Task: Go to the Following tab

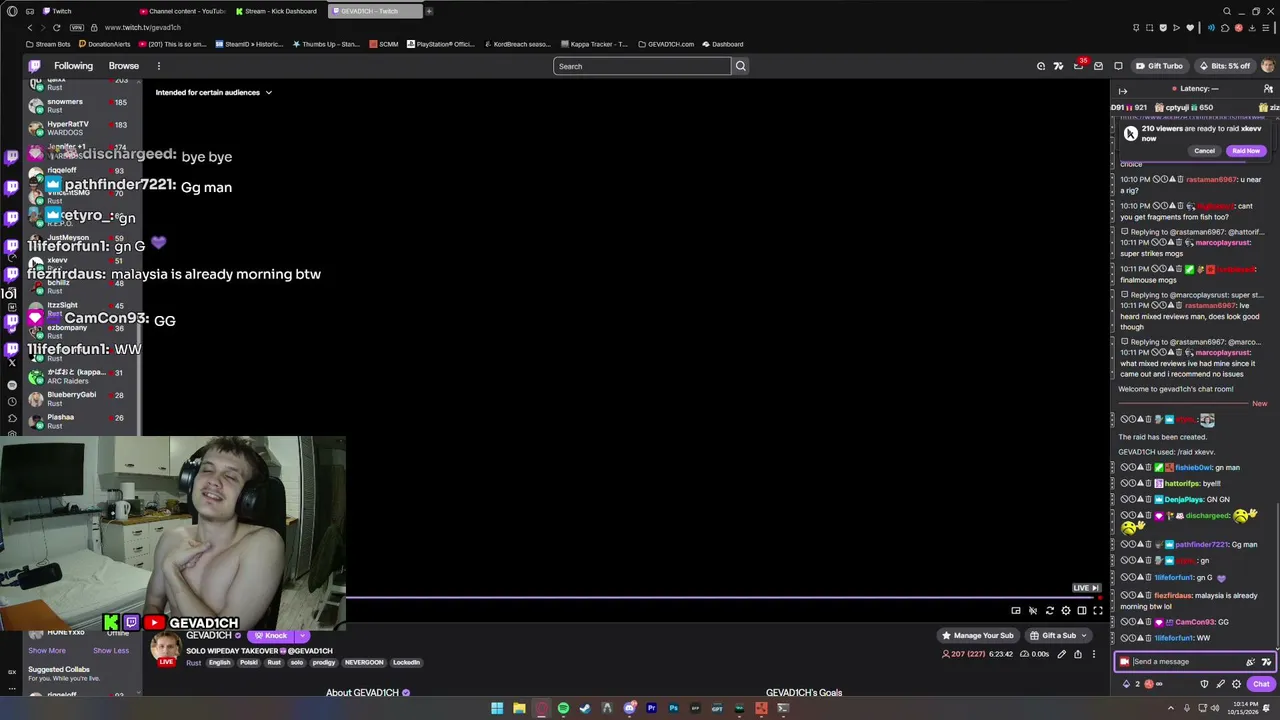Action: tap(73, 66)
